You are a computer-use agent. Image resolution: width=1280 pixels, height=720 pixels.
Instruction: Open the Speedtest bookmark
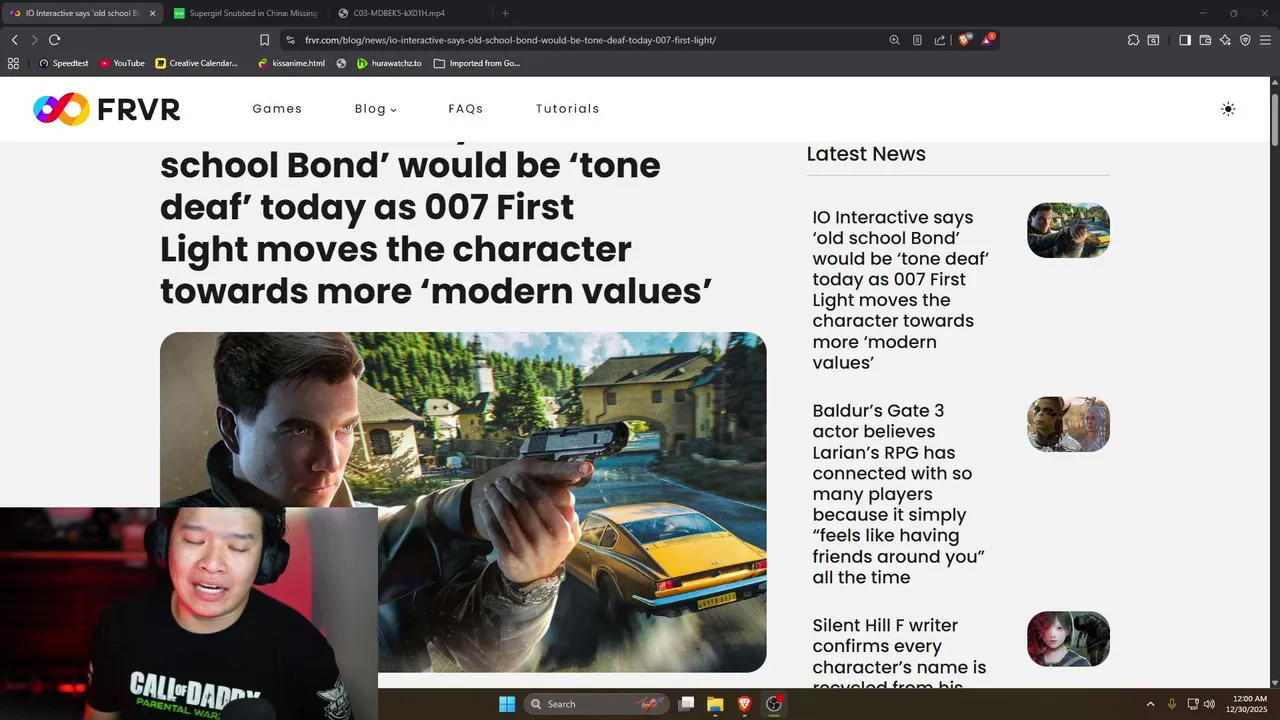point(63,63)
